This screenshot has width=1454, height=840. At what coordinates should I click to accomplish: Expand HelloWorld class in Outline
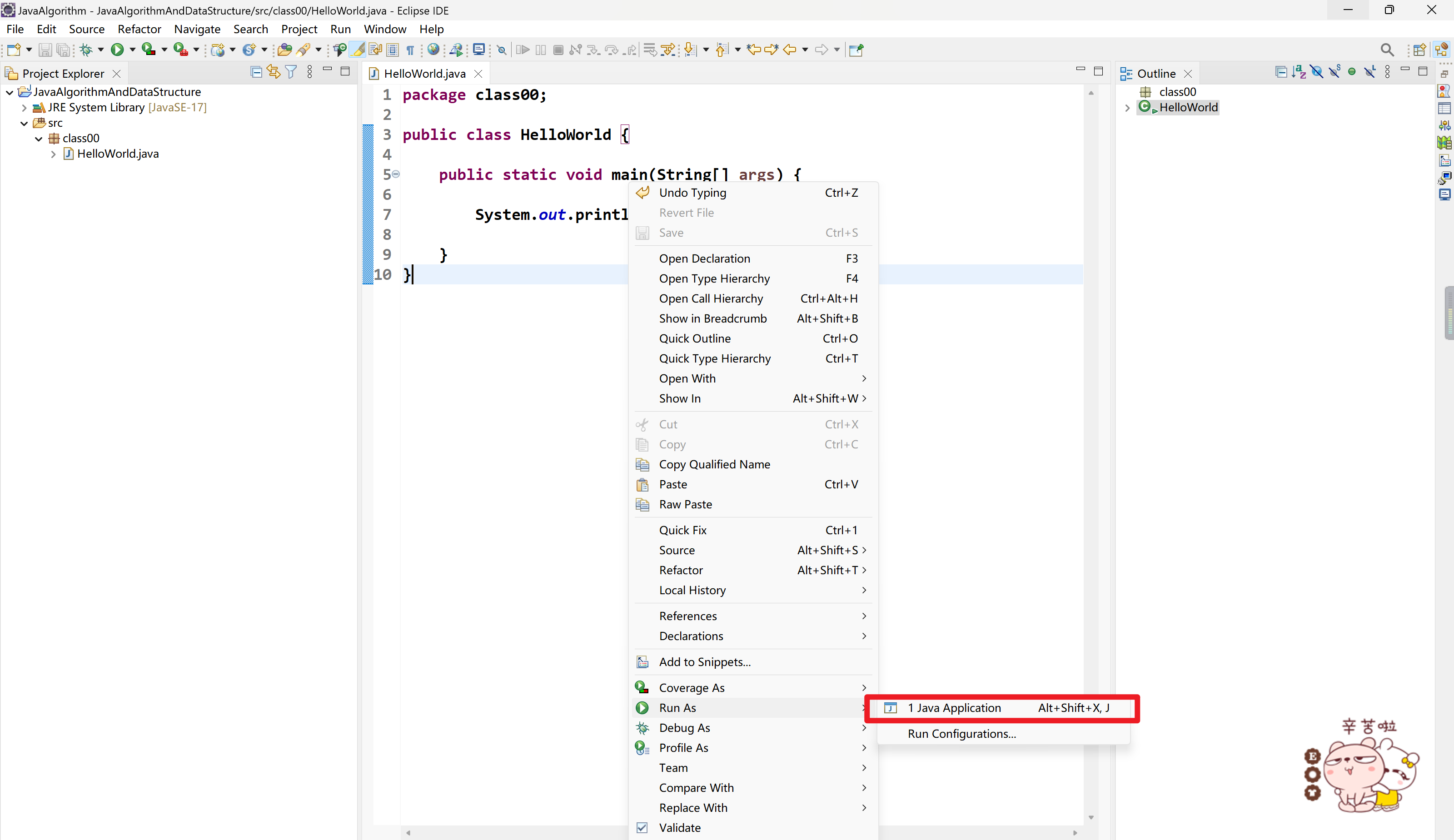pos(1127,108)
